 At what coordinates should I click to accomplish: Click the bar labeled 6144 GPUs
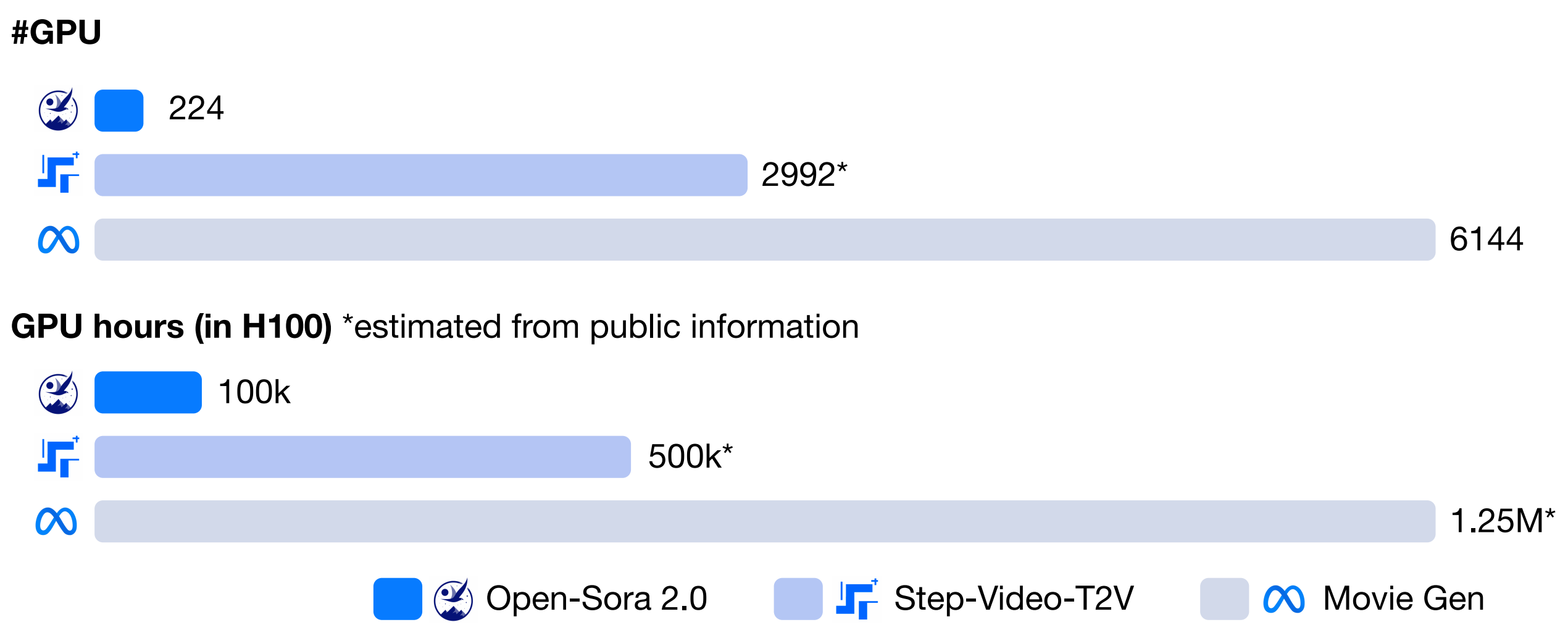tap(764, 240)
